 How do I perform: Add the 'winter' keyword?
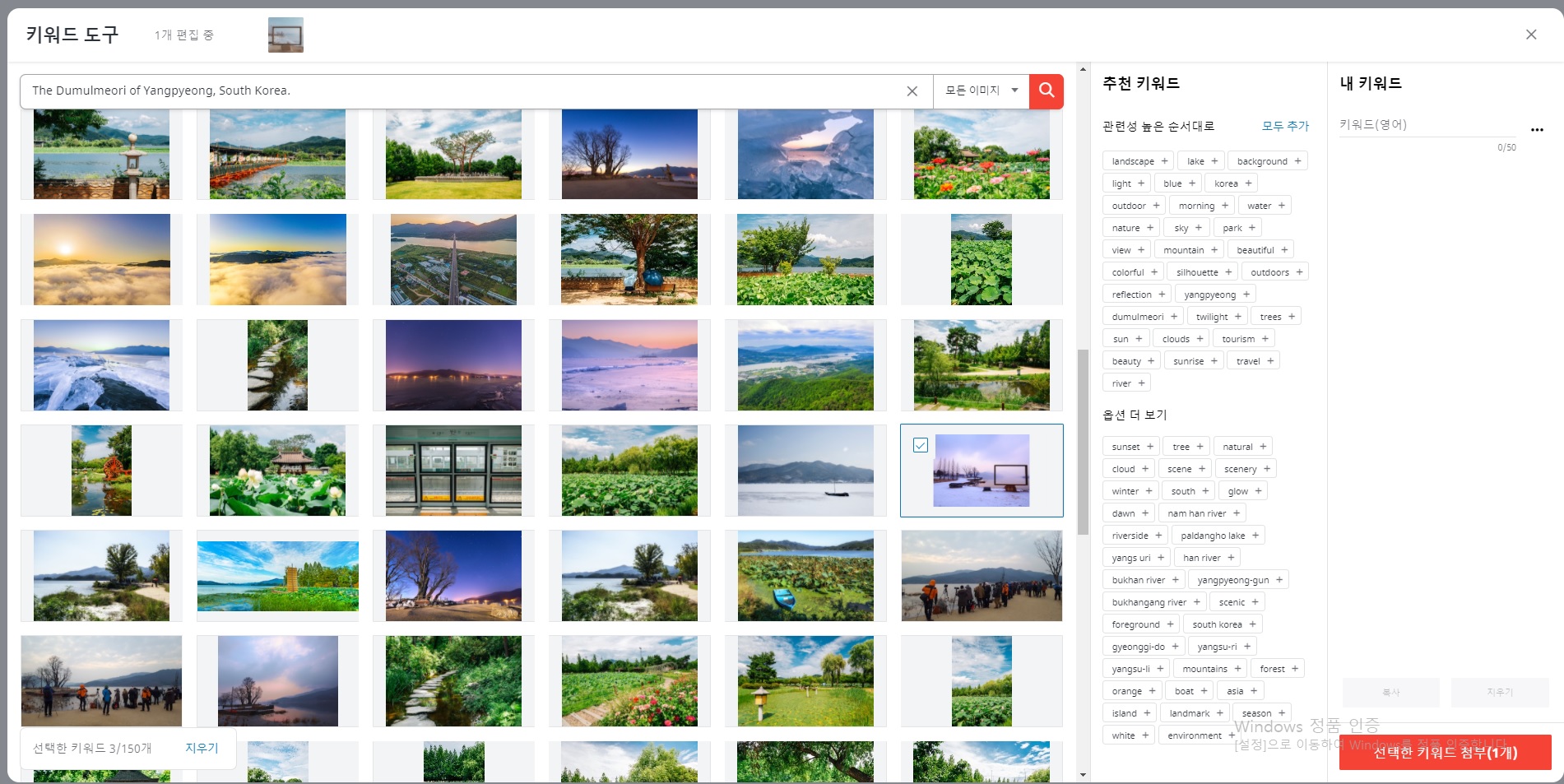(1131, 491)
